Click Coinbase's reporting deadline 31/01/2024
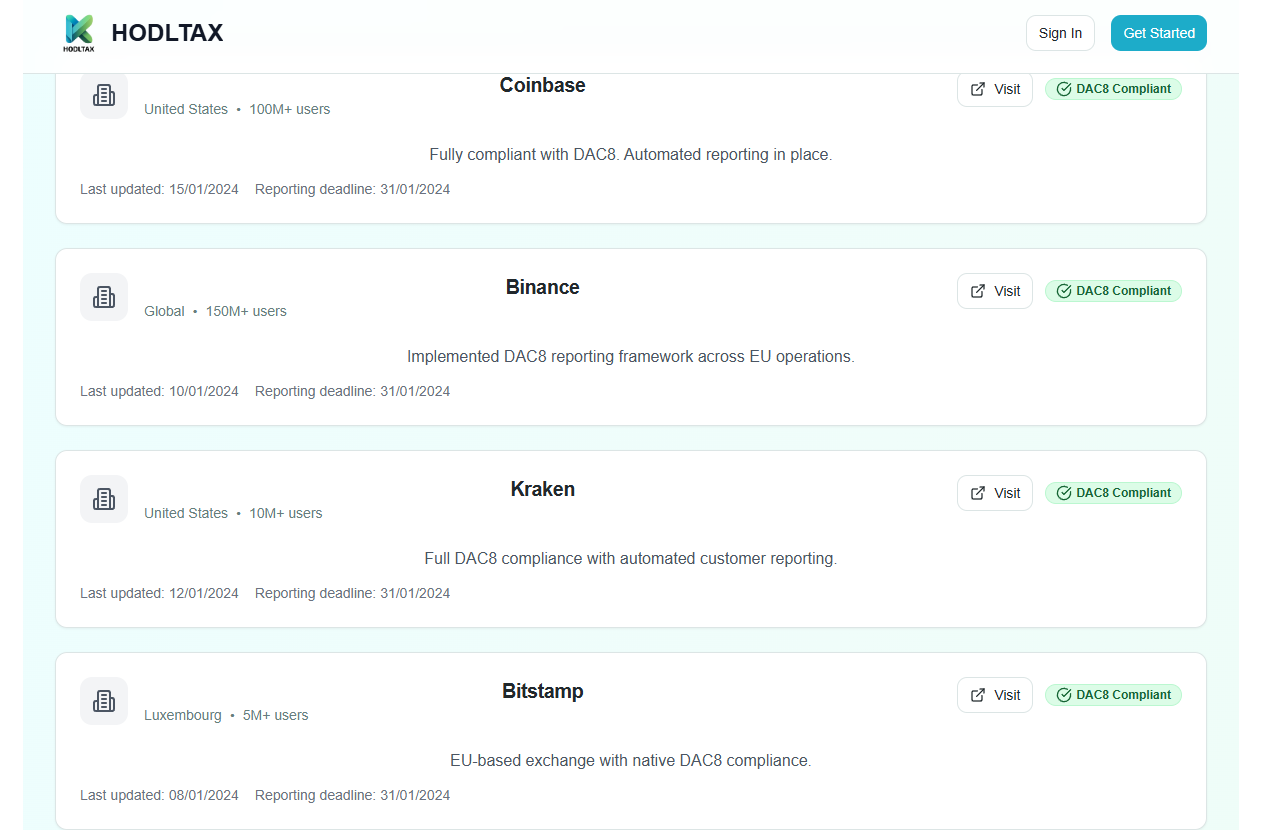The height and width of the screenshot is (830, 1261). [352, 189]
